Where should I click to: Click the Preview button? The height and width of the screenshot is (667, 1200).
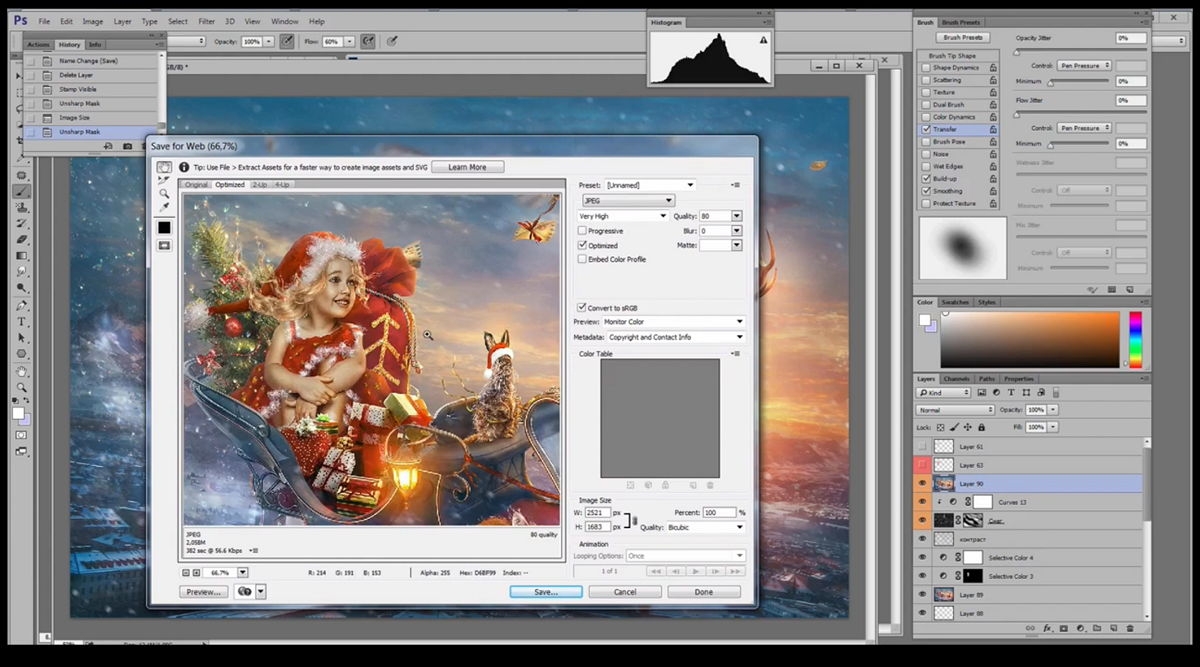point(203,592)
